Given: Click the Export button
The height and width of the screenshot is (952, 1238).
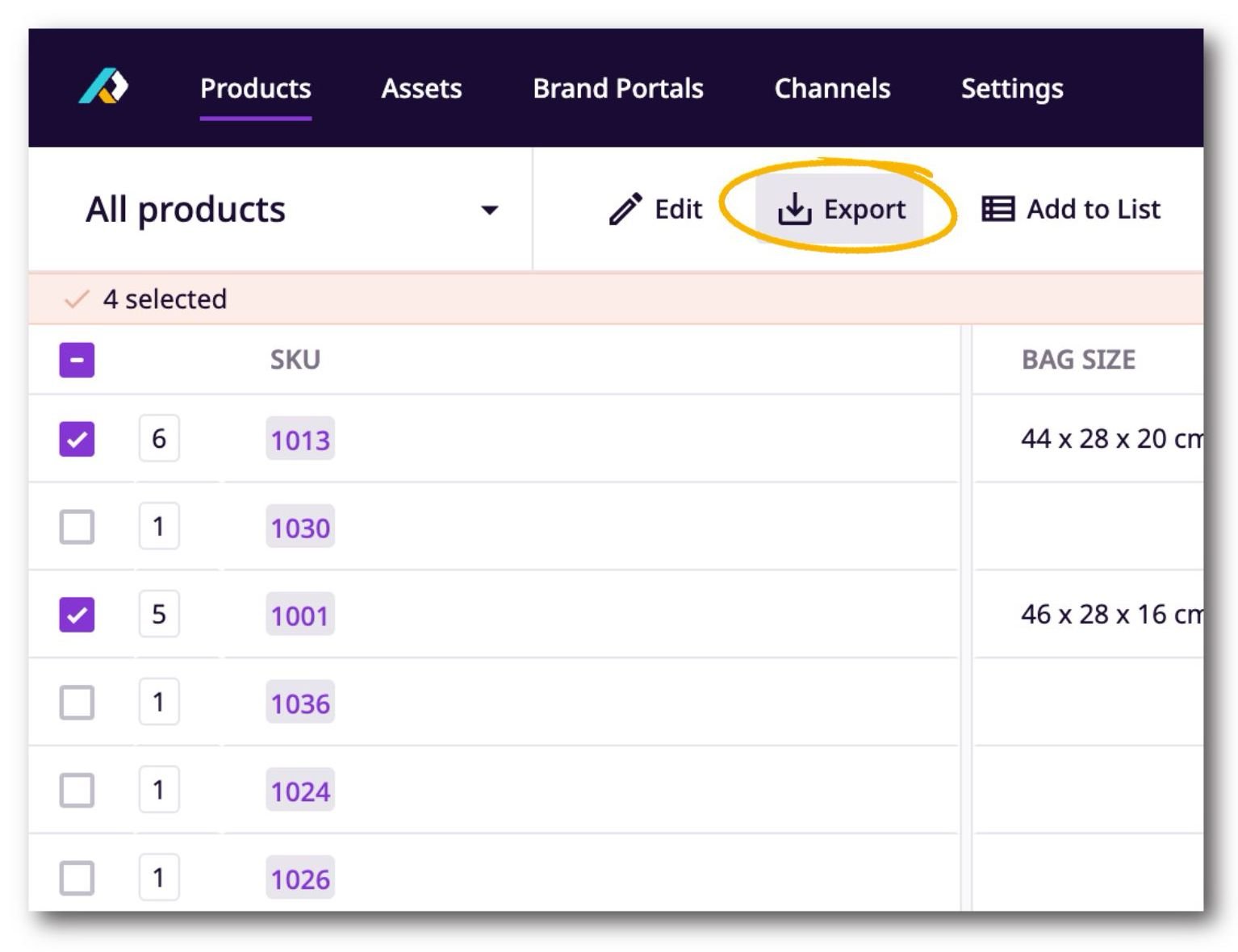Looking at the screenshot, I should coord(841,208).
